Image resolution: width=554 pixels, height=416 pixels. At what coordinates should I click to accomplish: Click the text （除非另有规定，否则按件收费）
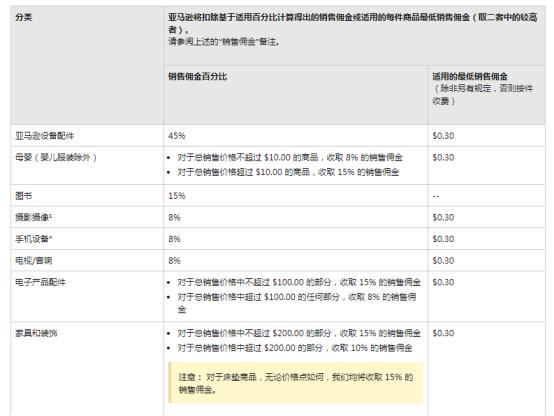click(x=483, y=94)
